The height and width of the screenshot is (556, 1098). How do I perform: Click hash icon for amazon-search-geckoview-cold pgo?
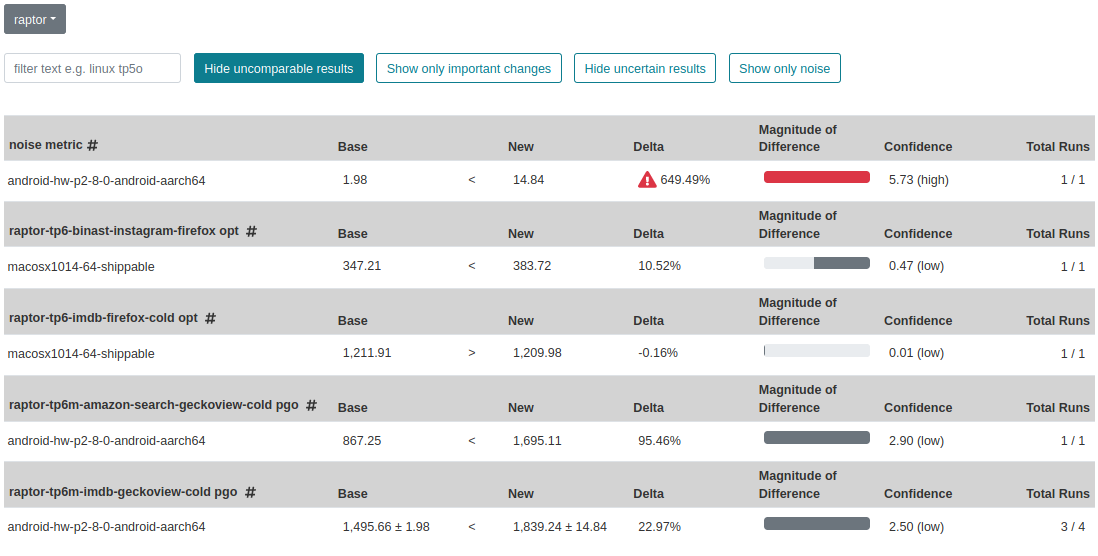point(312,405)
